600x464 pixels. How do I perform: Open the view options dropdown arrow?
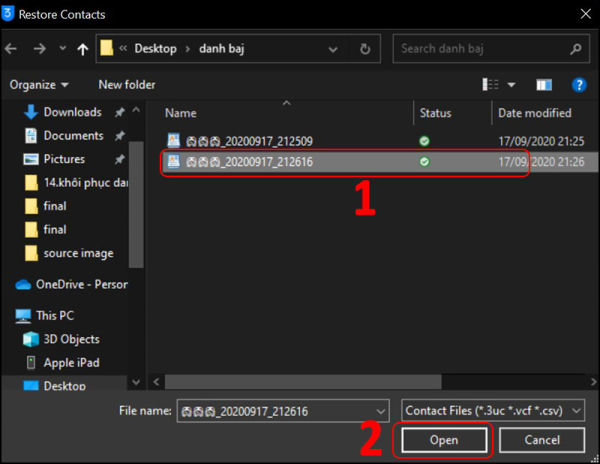(512, 85)
